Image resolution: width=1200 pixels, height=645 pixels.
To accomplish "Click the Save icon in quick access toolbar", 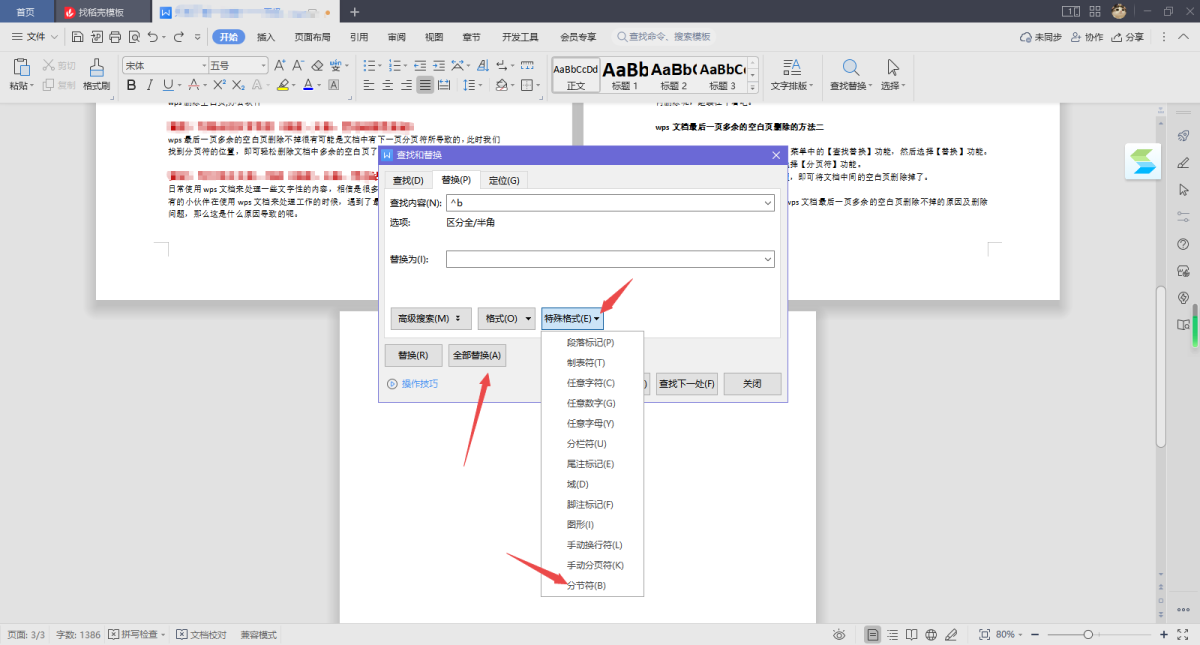I will pyautogui.click(x=77, y=37).
